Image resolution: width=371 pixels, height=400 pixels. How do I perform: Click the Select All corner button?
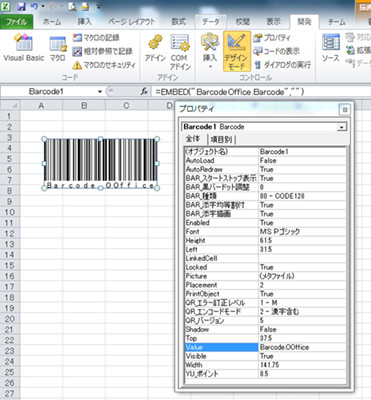(10, 106)
